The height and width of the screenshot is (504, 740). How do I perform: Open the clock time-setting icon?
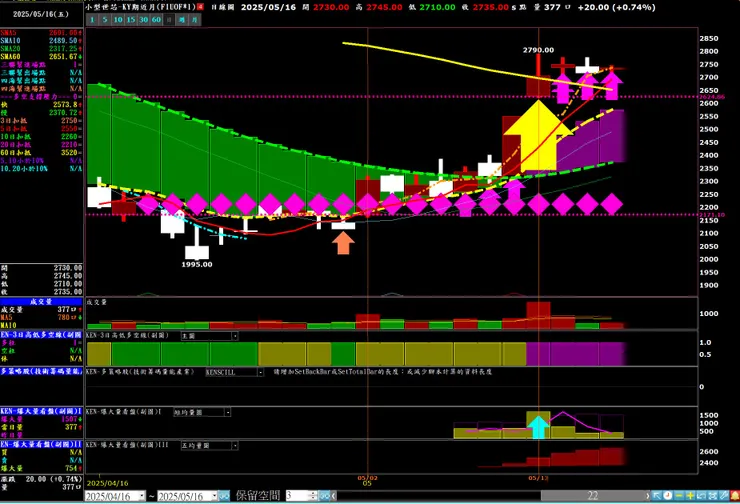668,496
